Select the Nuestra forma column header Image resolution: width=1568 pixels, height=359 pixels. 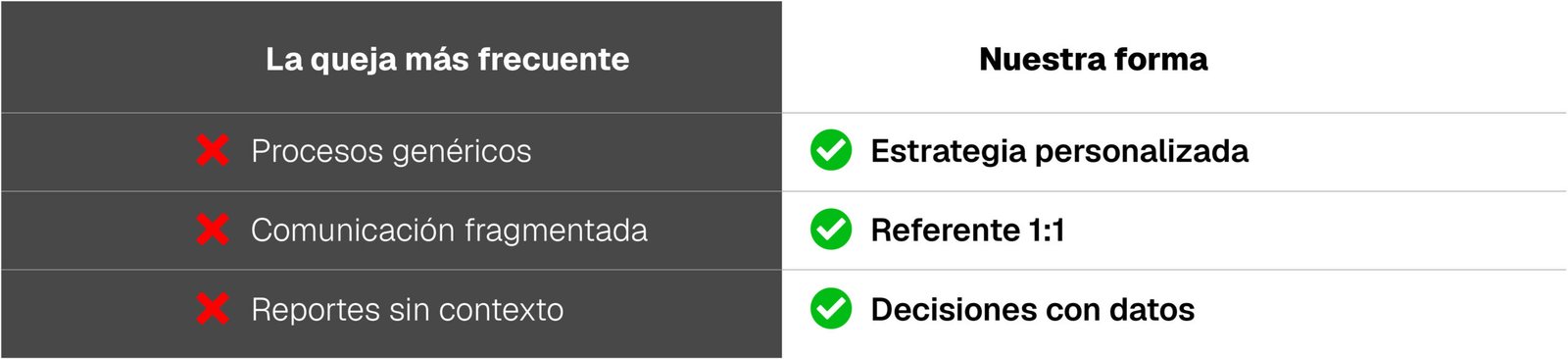pyautogui.click(x=1093, y=59)
